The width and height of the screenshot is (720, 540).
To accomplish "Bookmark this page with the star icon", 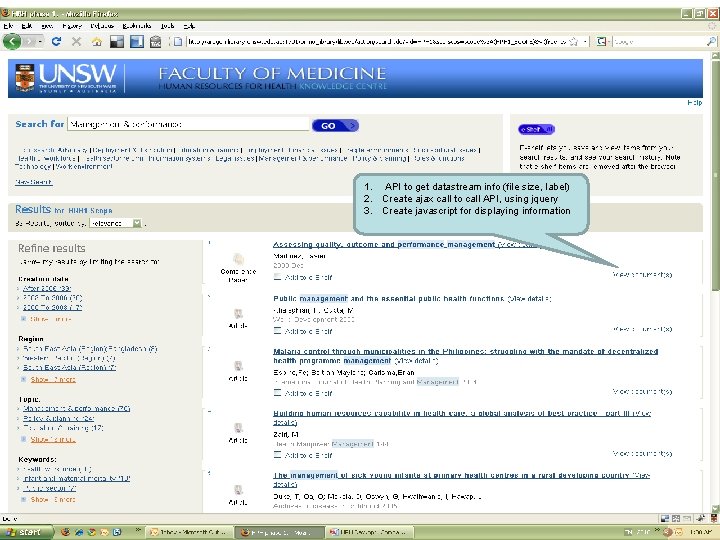I will (574, 42).
